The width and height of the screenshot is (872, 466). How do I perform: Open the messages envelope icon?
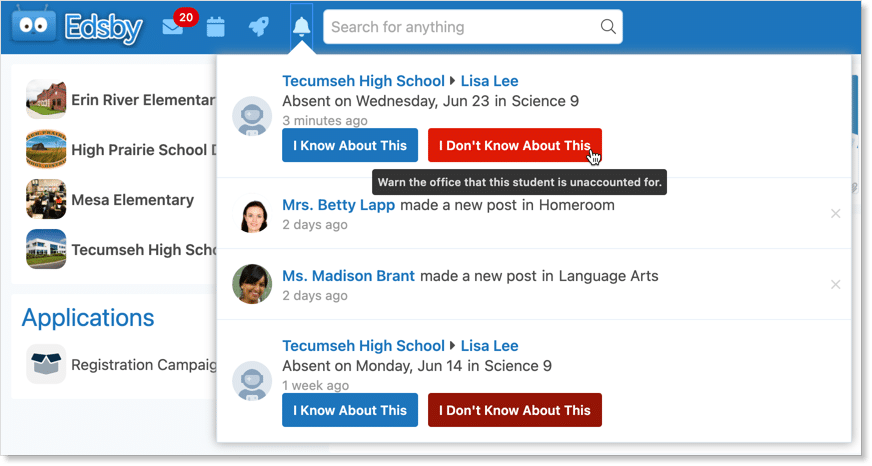(x=173, y=27)
